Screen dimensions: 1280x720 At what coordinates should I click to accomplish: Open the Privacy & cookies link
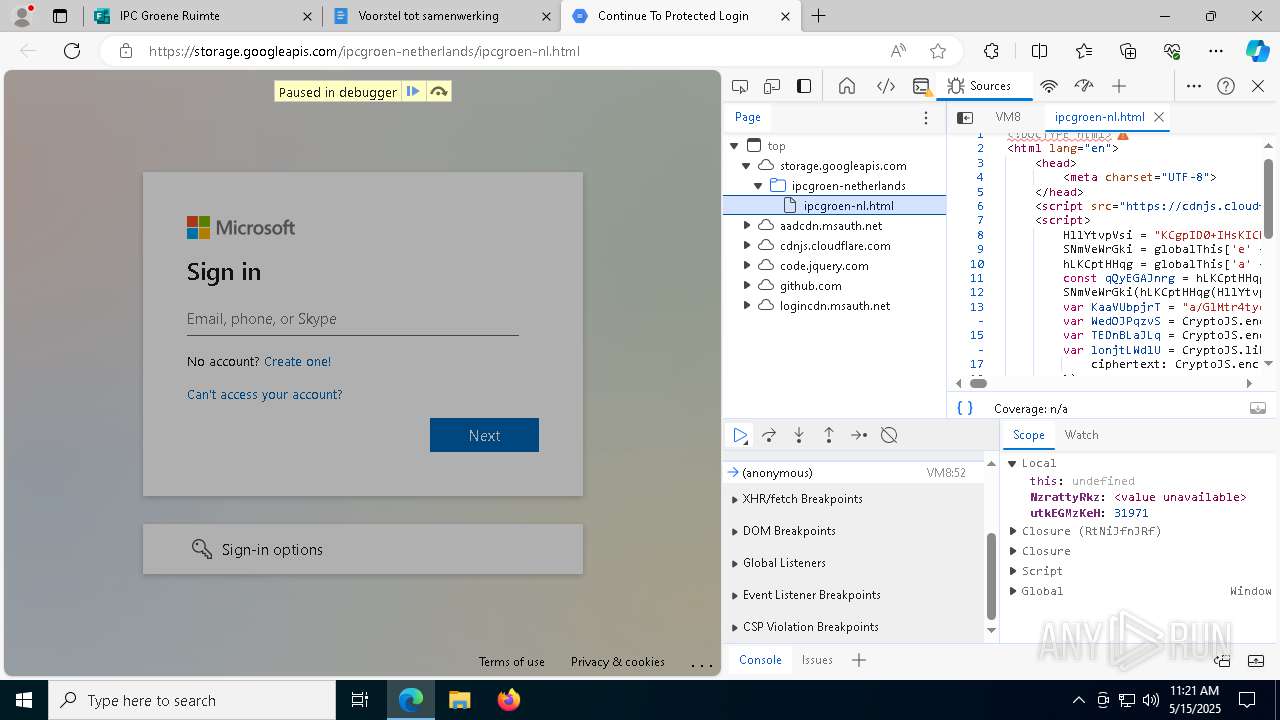pyautogui.click(x=618, y=662)
